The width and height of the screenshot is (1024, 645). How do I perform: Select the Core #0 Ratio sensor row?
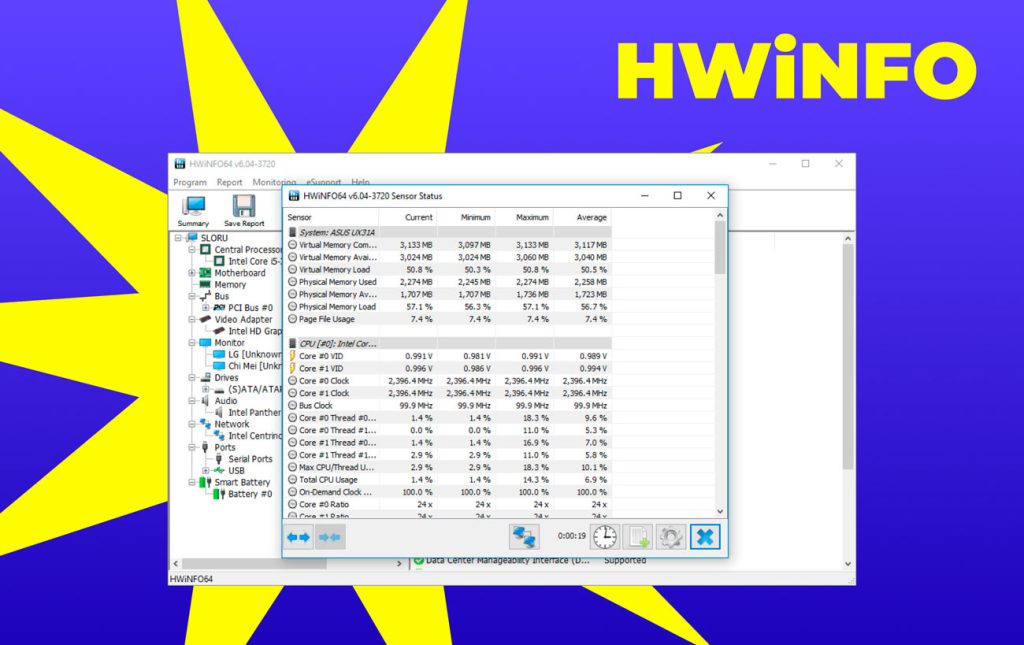click(x=448, y=505)
